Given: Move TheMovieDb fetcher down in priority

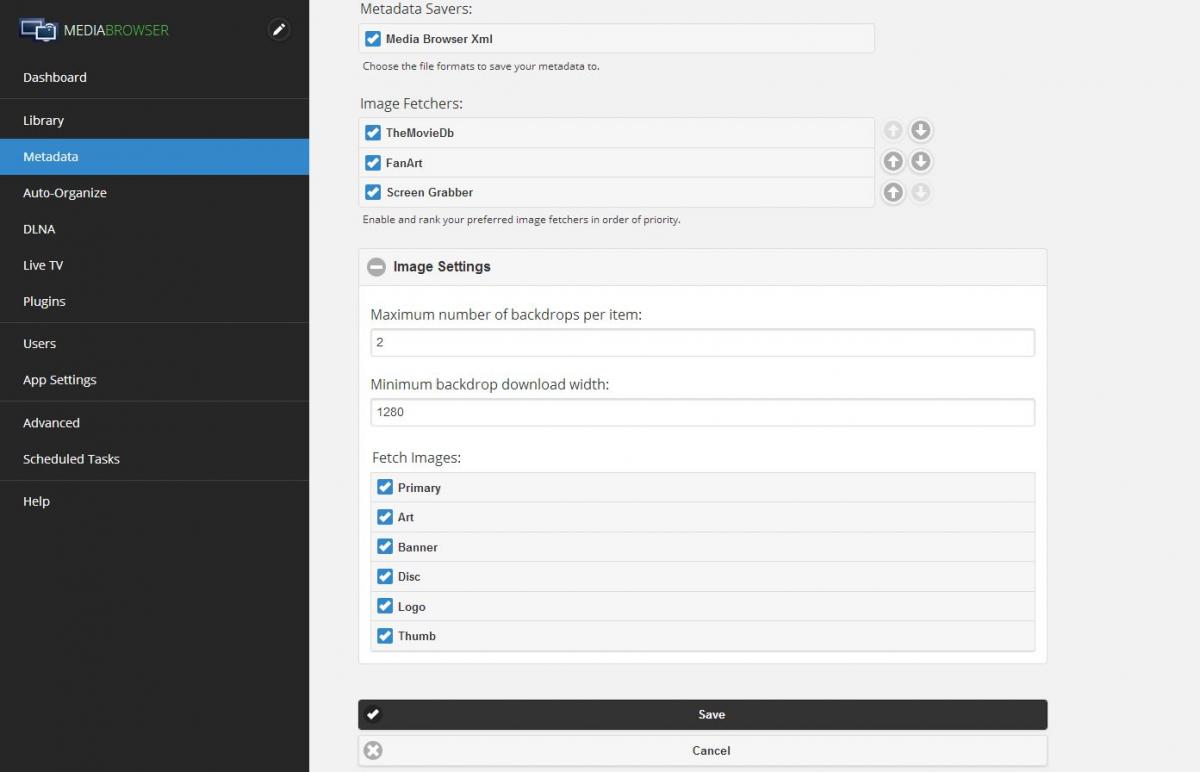Looking at the screenshot, I should pyautogui.click(x=921, y=131).
